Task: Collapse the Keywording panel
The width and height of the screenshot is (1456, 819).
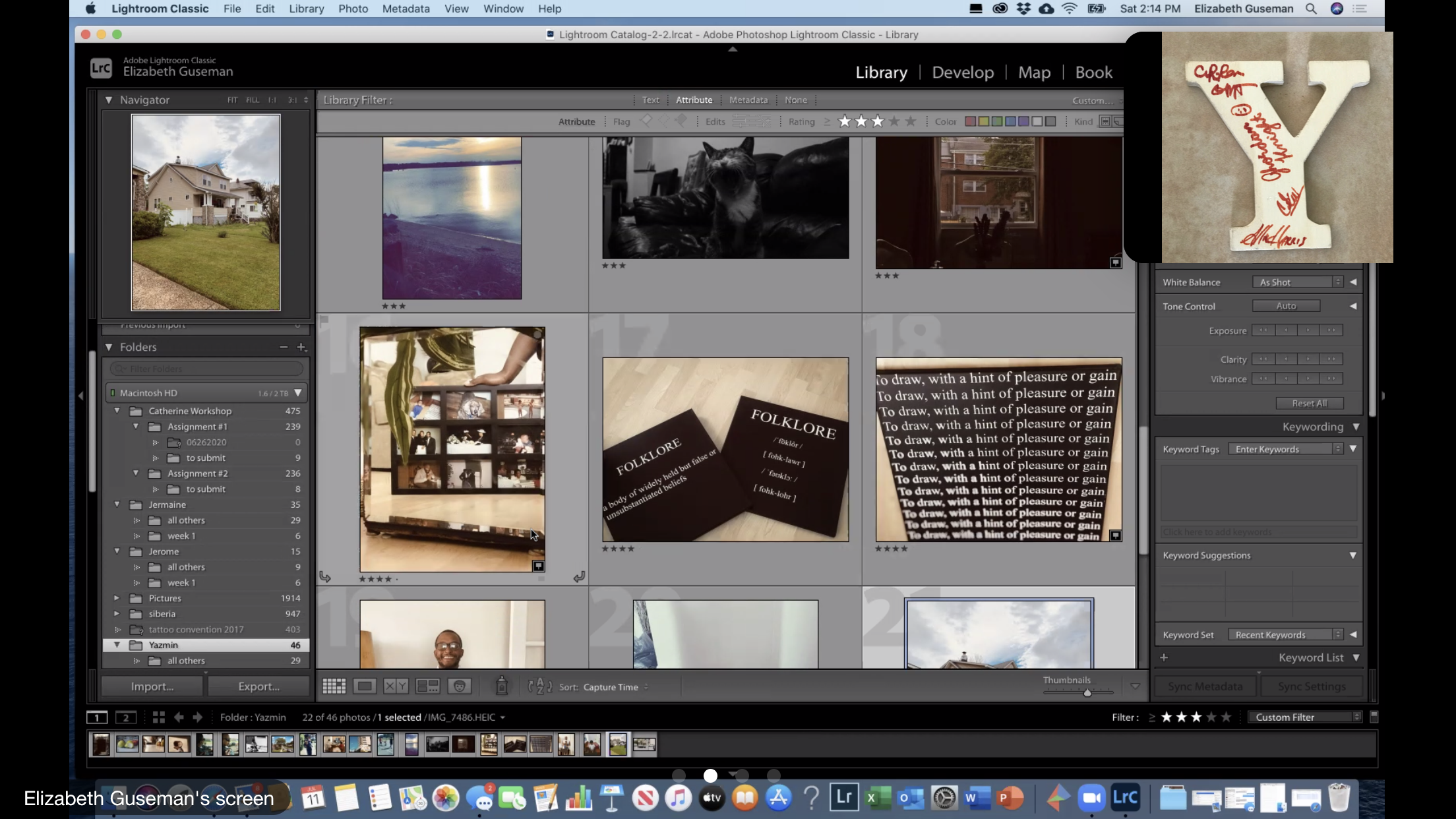Action: coord(1356,427)
